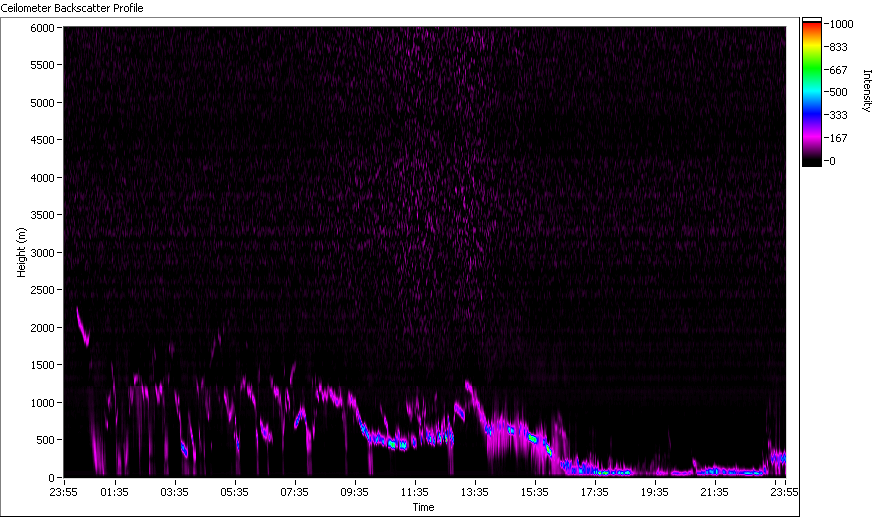
Task: Click the 11:35 time axis label
Action: click(x=415, y=492)
